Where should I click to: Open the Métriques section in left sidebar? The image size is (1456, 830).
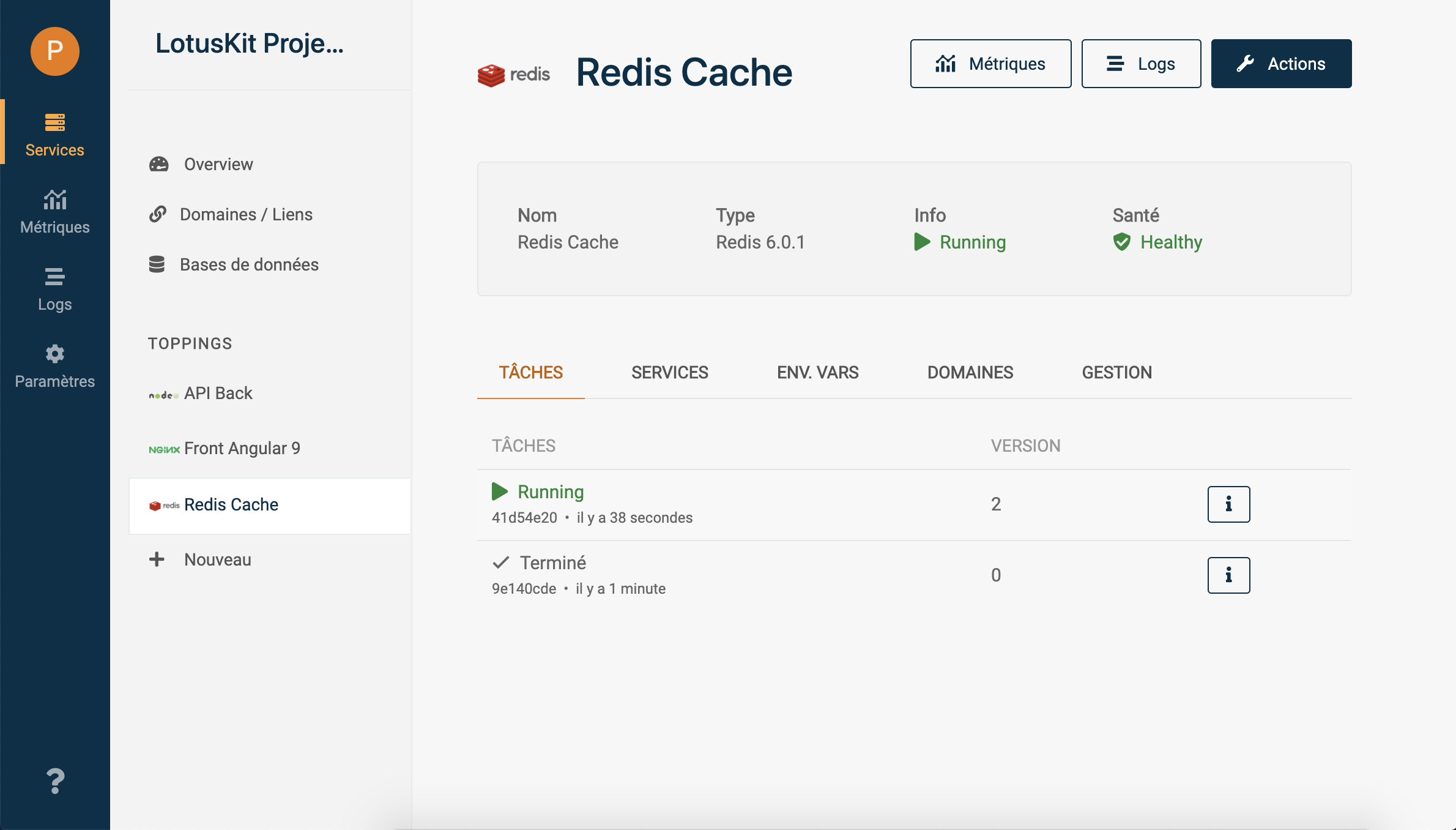click(x=55, y=212)
